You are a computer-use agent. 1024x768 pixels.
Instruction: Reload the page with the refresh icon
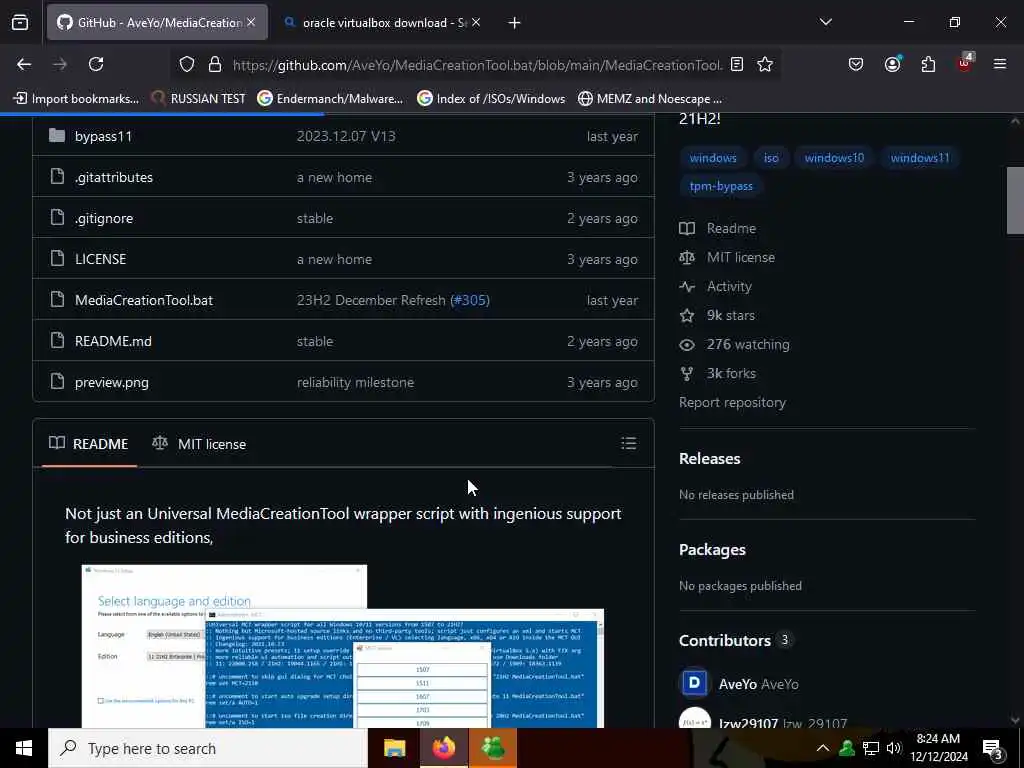pos(96,64)
